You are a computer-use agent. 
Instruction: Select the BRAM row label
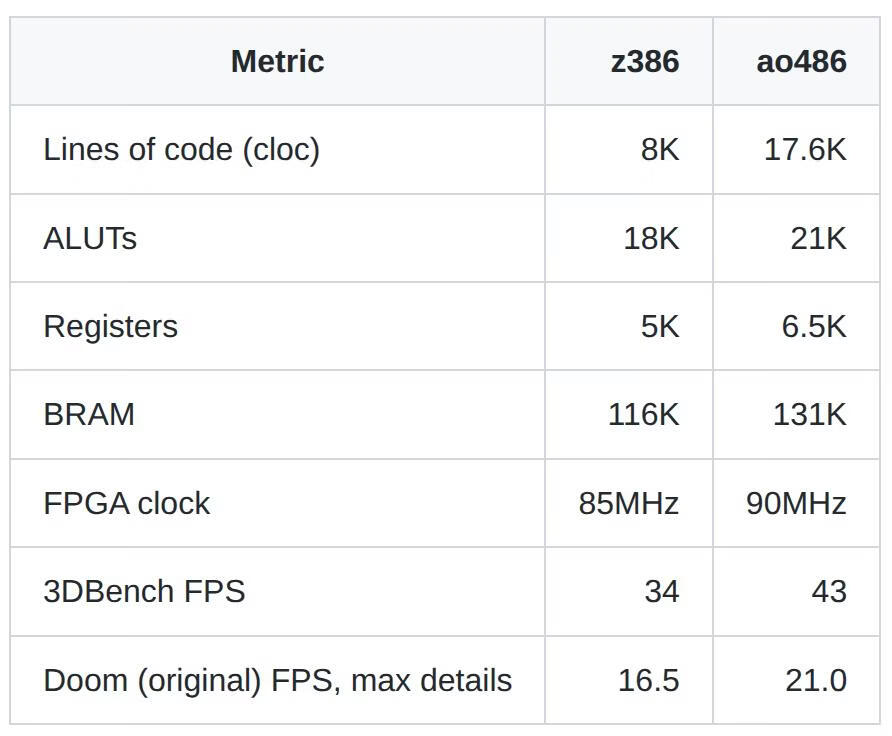pyautogui.click(x=89, y=415)
